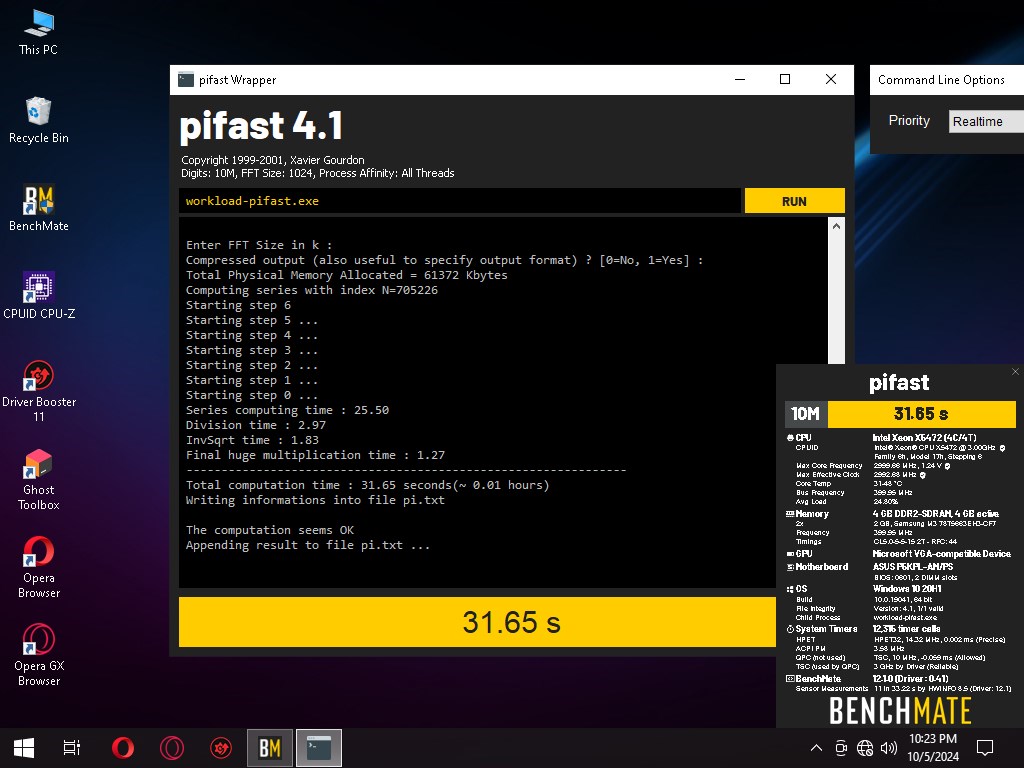Open Driver Booster 11 desktop shortcut
Image resolution: width=1024 pixels, height=768 pixels.
coord(39,391)
